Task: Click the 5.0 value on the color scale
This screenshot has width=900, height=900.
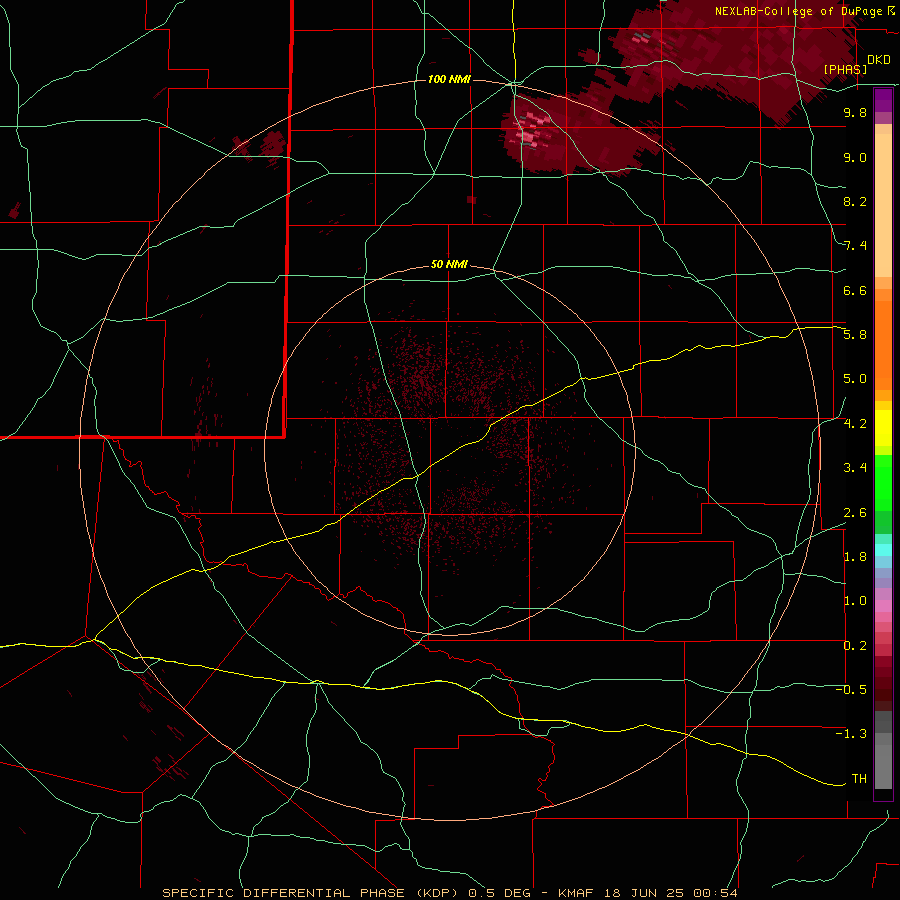Action: click(855, 379)
